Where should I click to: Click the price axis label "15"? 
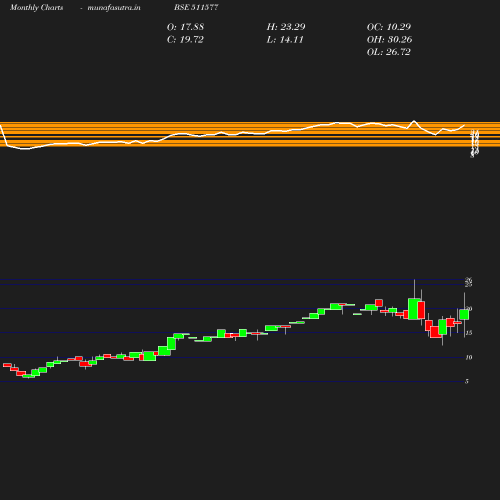tap(469, 333)
